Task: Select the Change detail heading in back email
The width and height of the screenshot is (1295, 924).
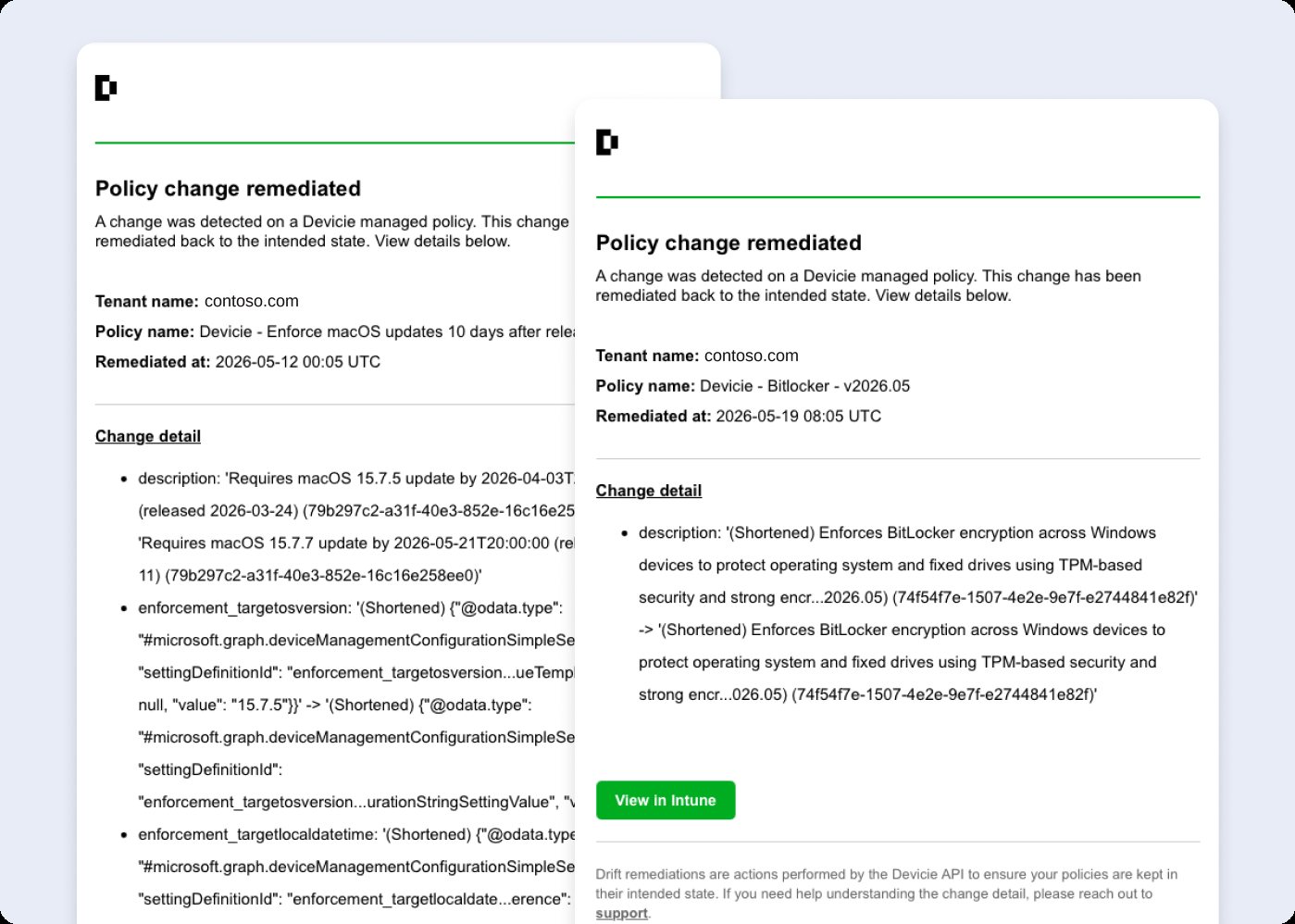Action: (x=148, y=436)
